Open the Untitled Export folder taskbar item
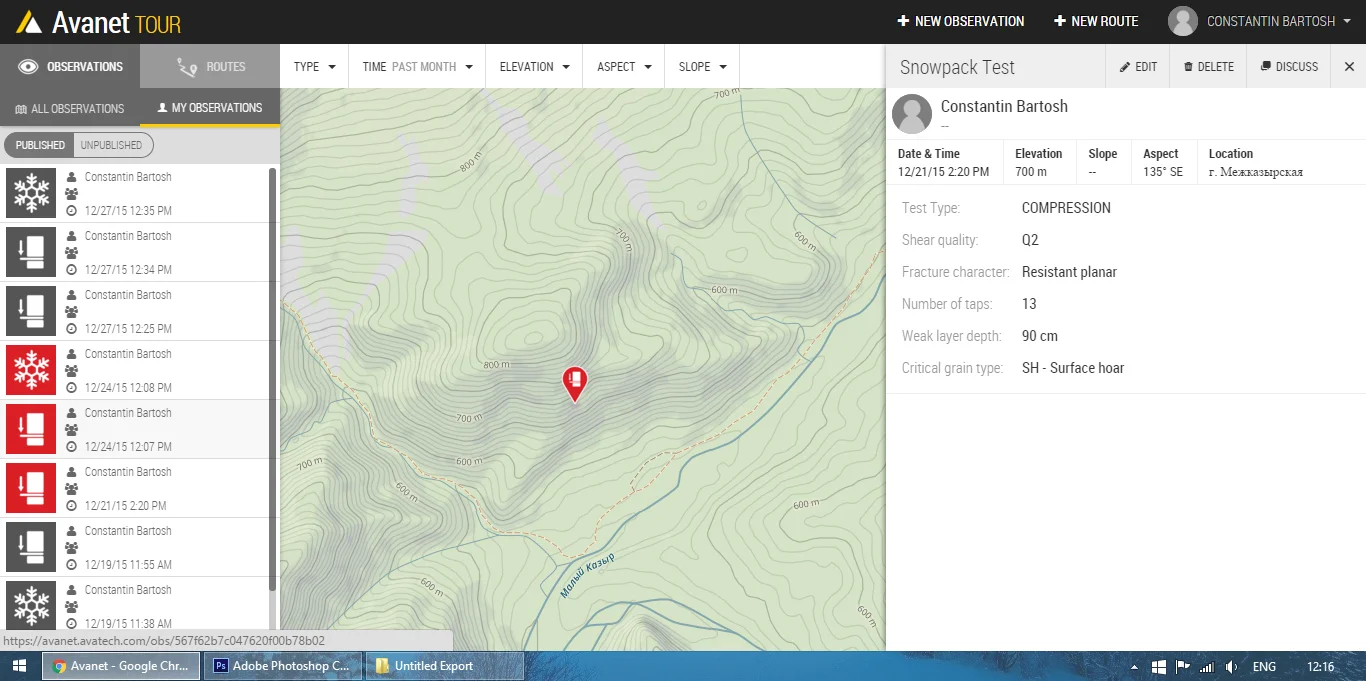The height and width of the screenshot is (681, 1366). tap(444, 666)
